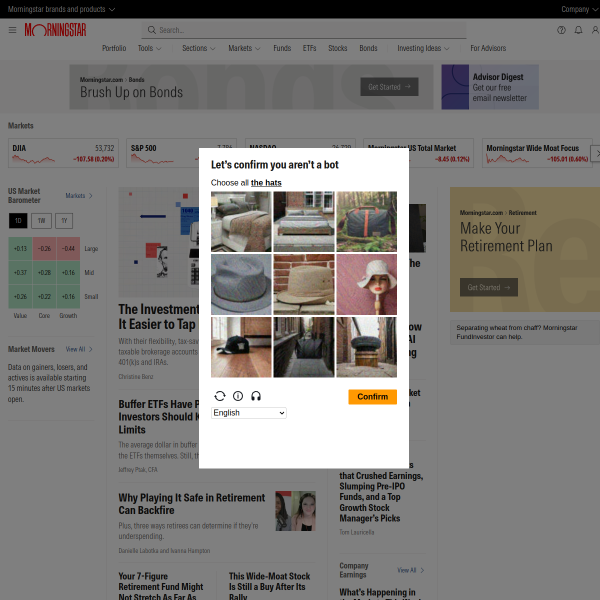This screenshot has width=600, height=600.
Task: Click the hats link in captcha prompt
Action: pyautogui.click(x=266, y=183)
